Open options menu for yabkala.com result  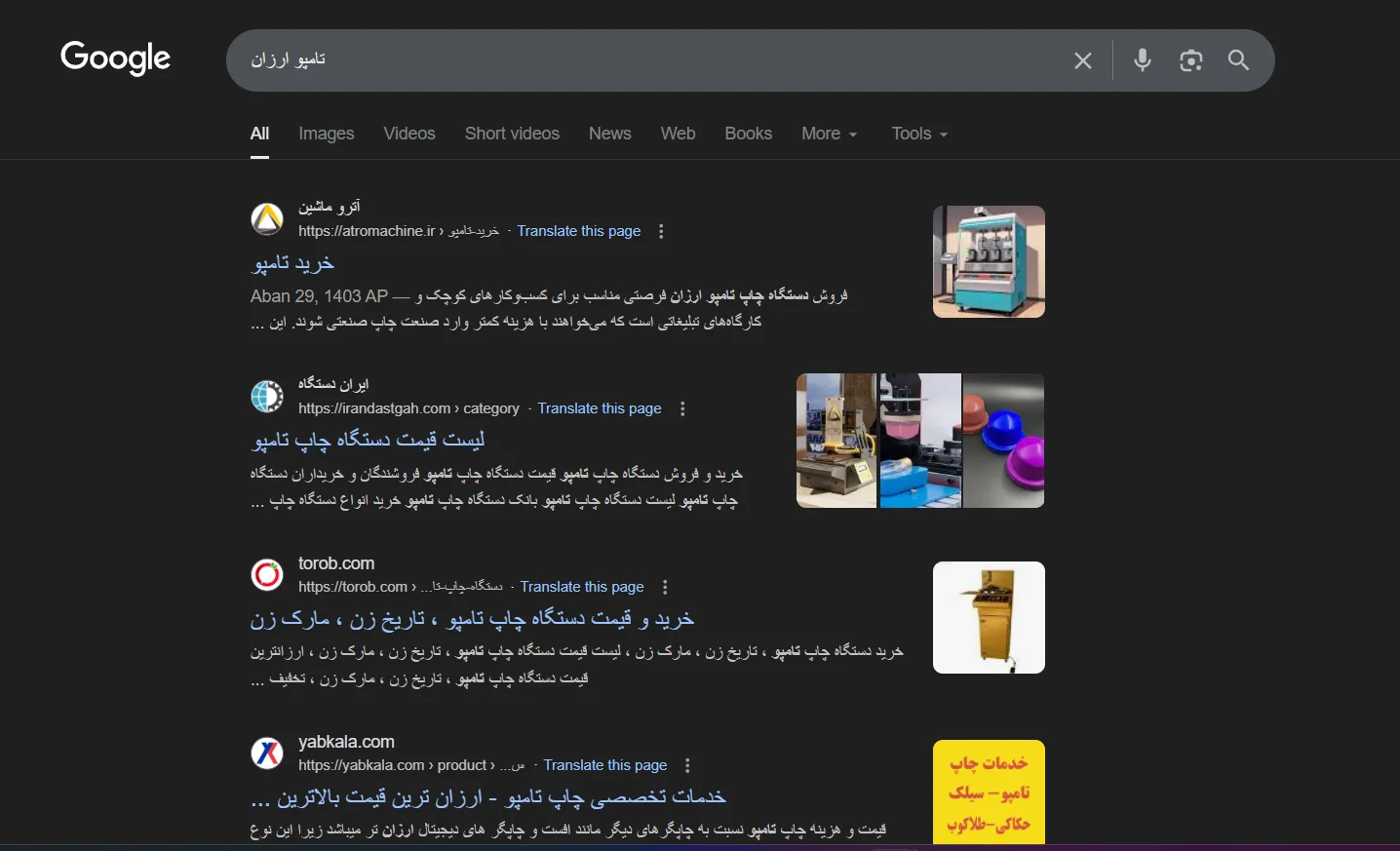[x=687, y=766]
